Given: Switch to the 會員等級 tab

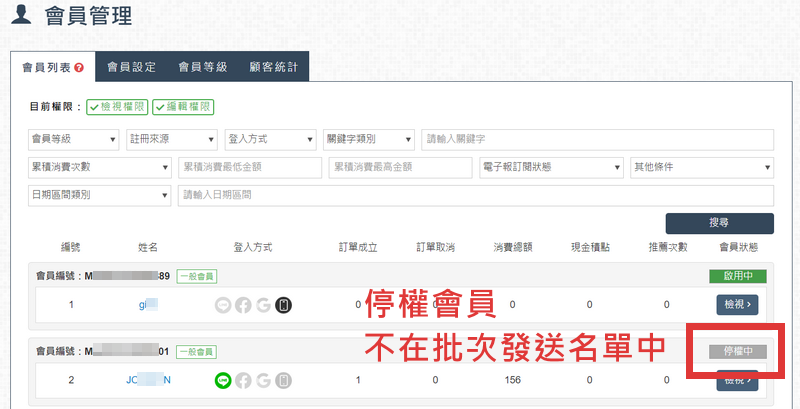Looking at the screenshot, I should click(203, 67).
